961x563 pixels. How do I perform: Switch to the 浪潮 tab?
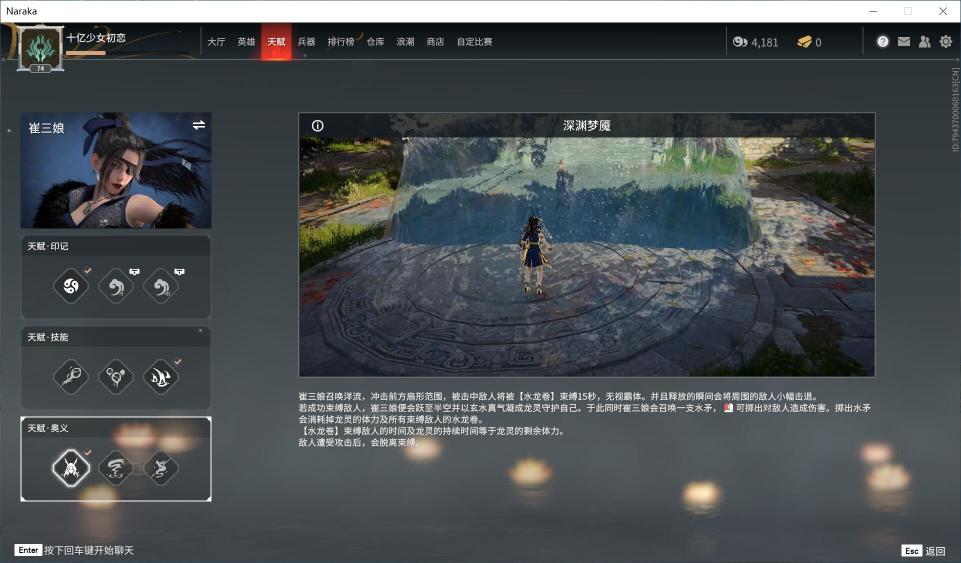405,42
